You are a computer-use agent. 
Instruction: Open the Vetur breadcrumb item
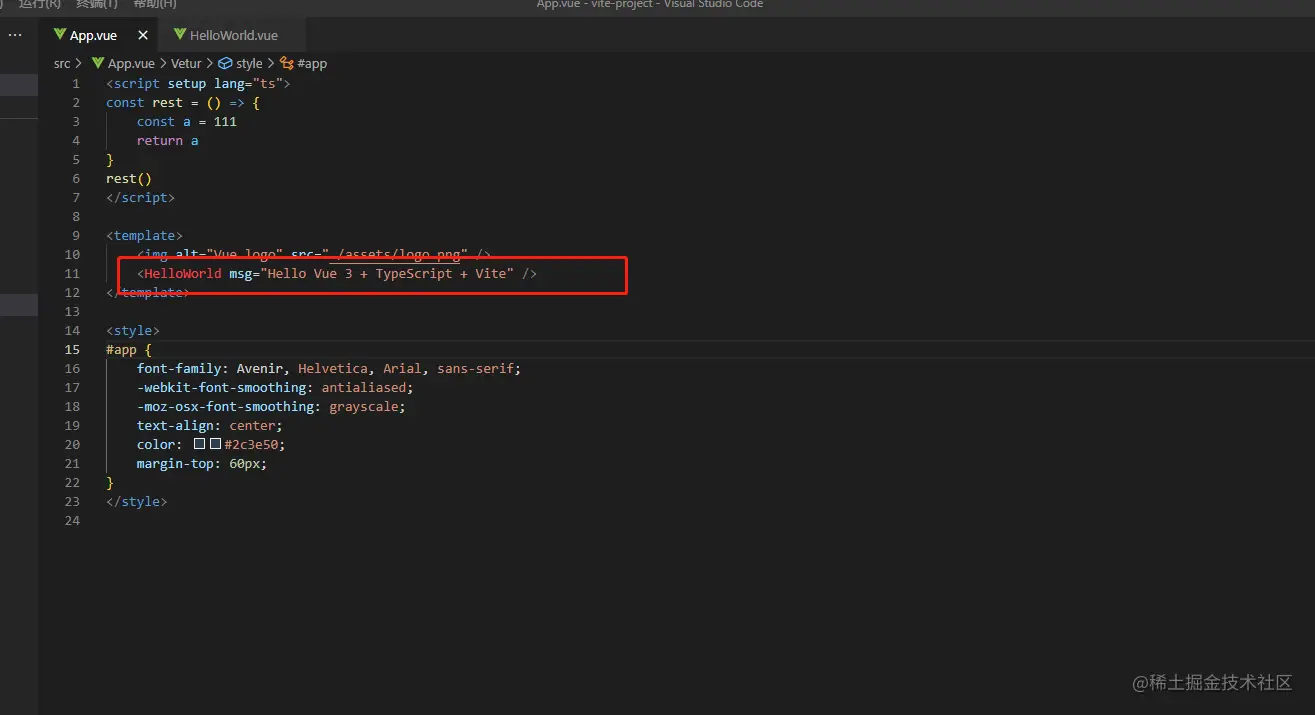point(186,63)
